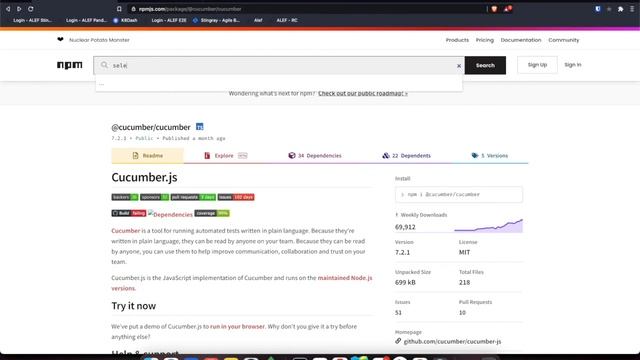Open K8Dash bookmark

[x=125, y=20]
